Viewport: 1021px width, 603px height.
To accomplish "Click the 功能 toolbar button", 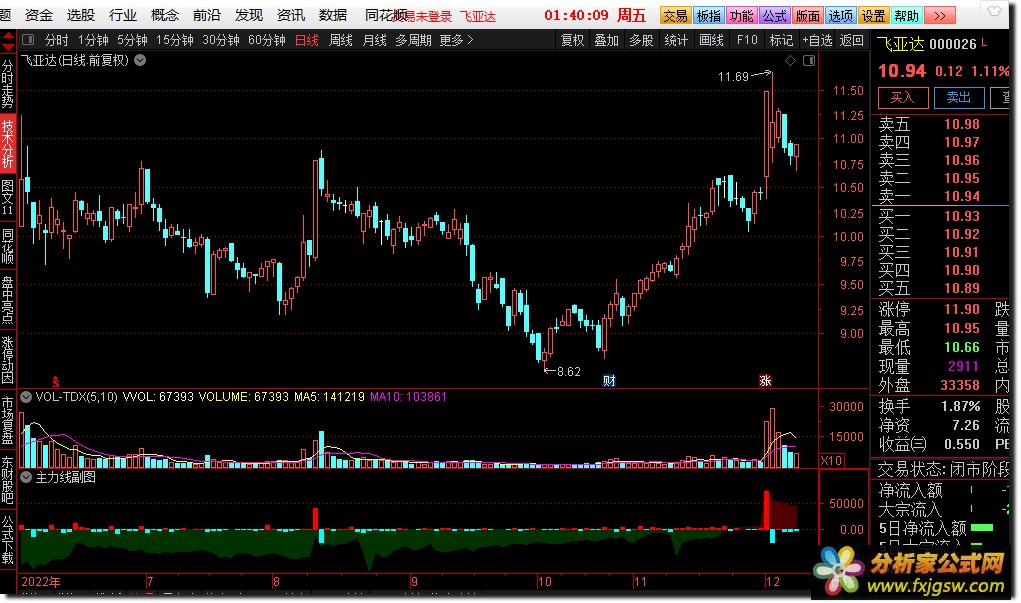I will 742,16.
